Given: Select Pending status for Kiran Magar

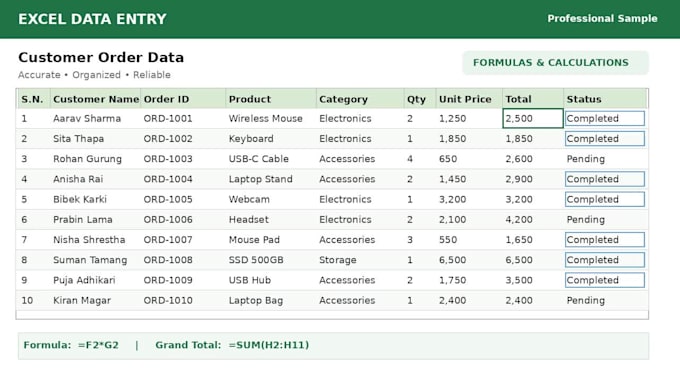Looking at the screenshot, I should click(585, 301).
